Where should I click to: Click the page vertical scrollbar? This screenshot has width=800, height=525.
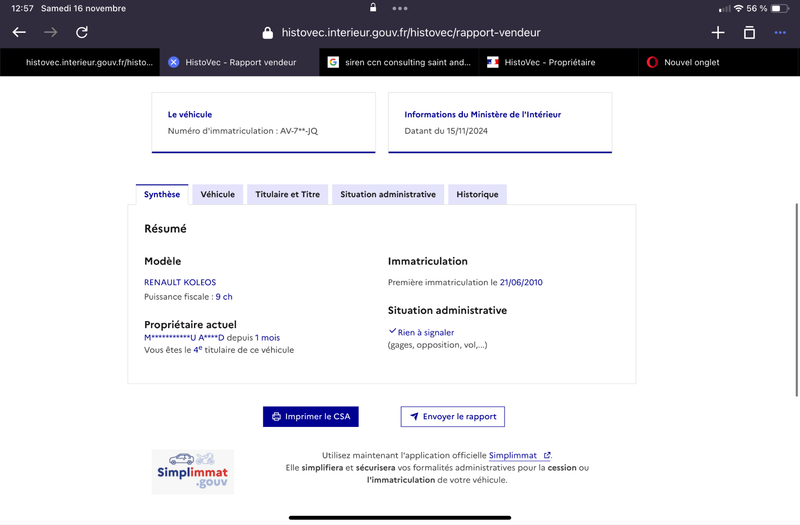(x=796, y=300)
